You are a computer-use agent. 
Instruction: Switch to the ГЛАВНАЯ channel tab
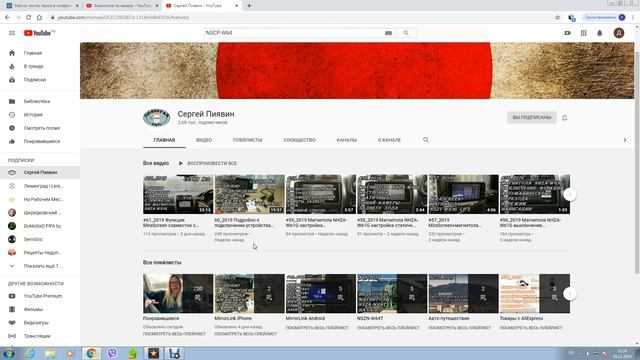pyautogui.click(x=164, y=140)
